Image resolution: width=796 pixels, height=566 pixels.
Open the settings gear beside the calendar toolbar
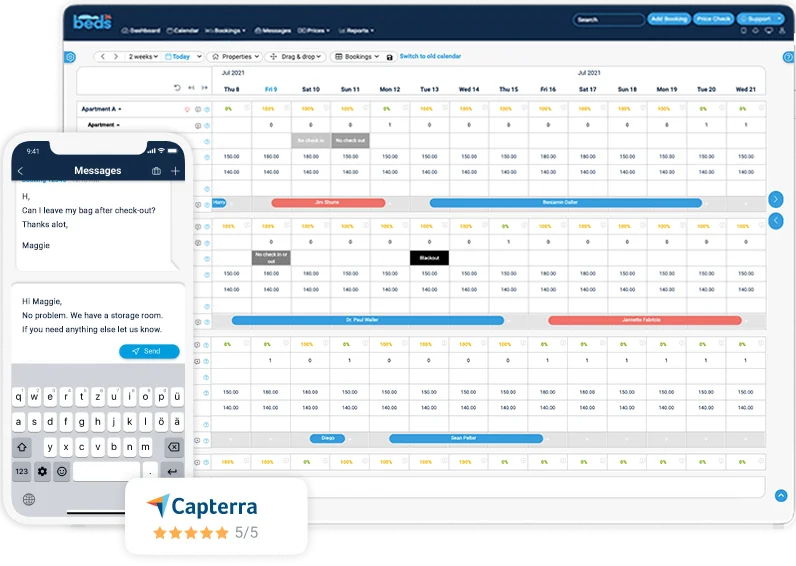tap(70, 57)
